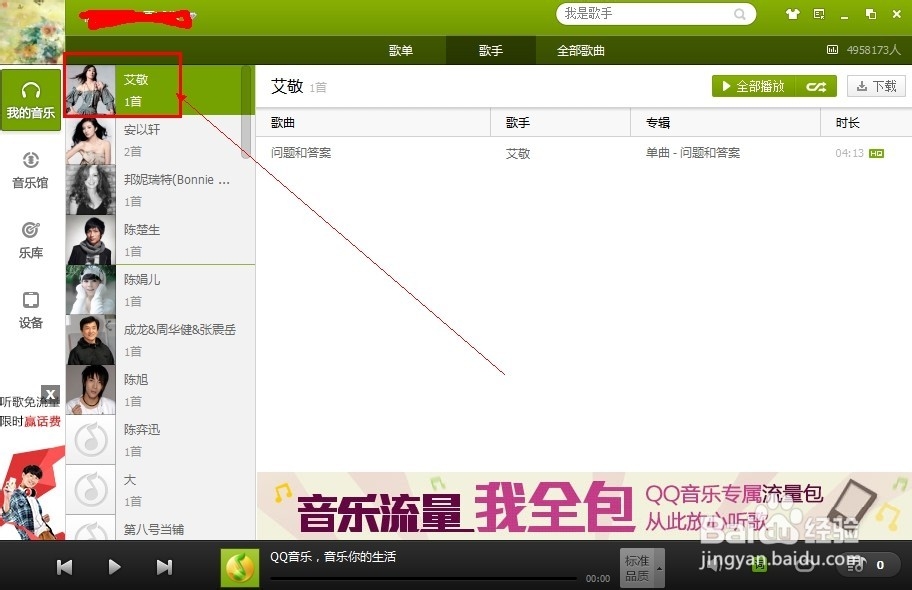The width and height of the screenshot is (912, 590).
Task: Toggle the 词 lyrics display
Action: click(x=759, y=567)
